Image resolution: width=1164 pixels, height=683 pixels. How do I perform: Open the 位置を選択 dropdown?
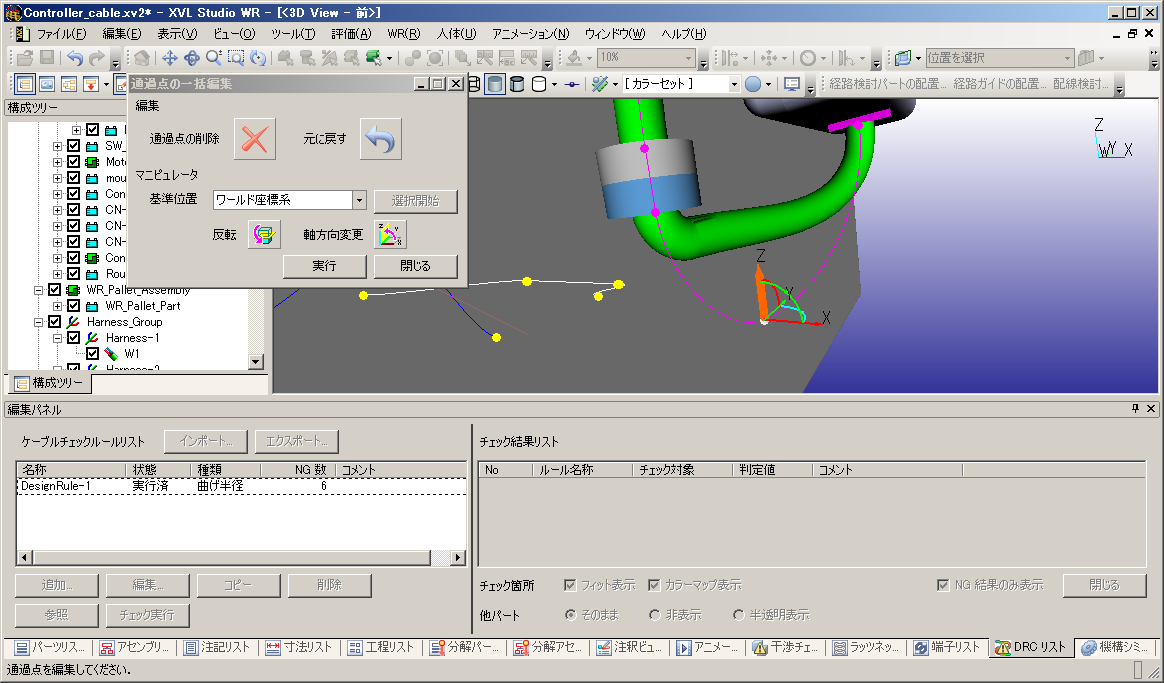(1067, 58)
